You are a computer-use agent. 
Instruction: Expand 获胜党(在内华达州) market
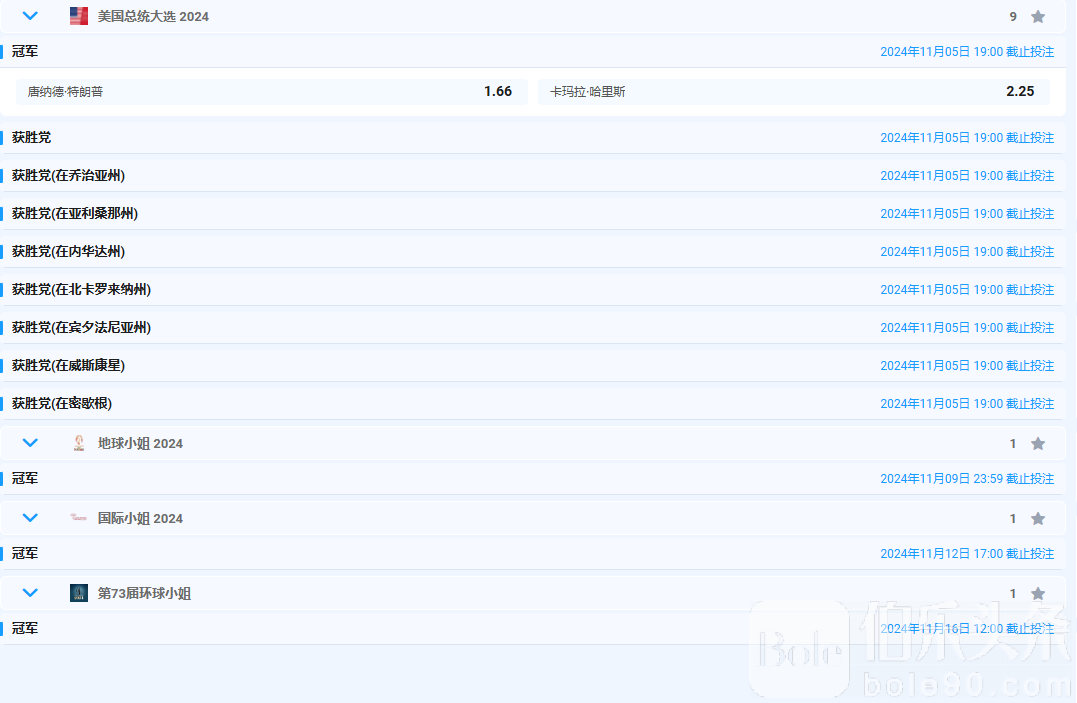[x=533, y=252]
